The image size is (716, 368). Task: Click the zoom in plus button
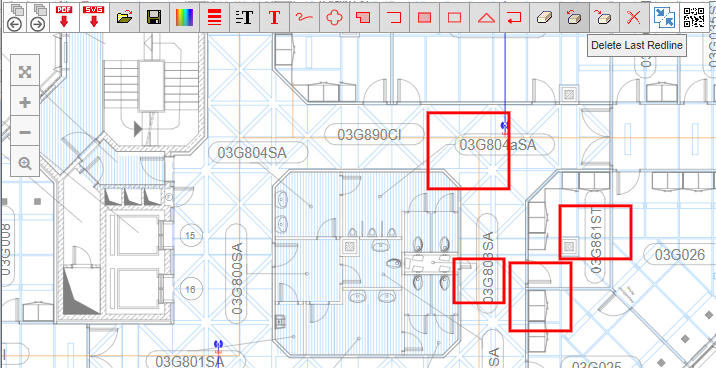click(x=25, y=103)
